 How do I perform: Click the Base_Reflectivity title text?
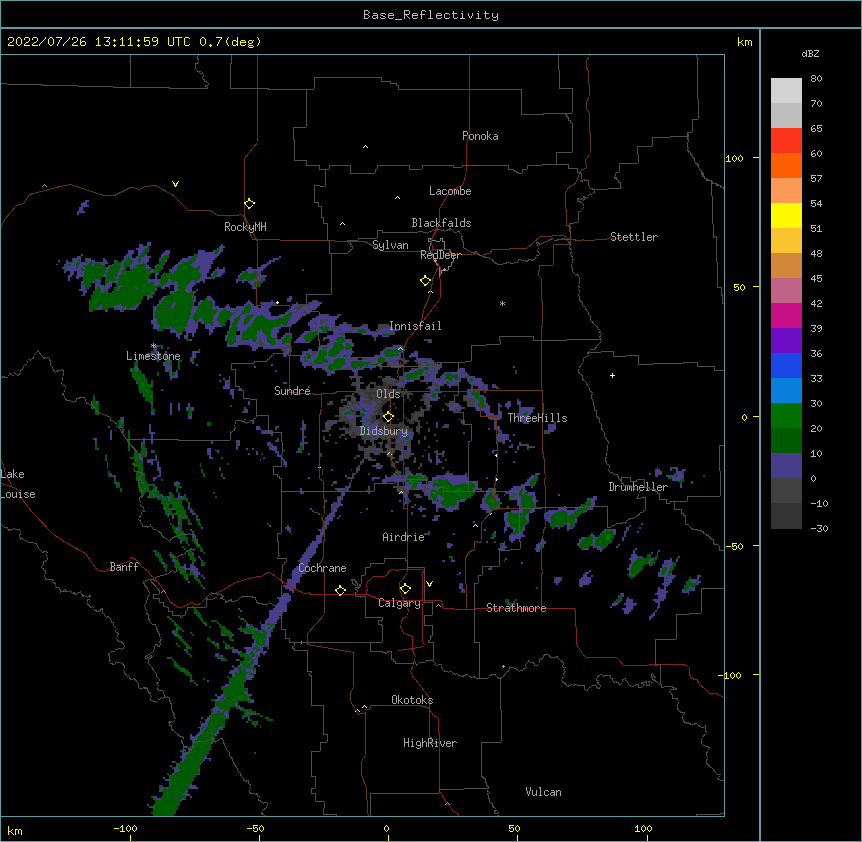pos(431,15)
